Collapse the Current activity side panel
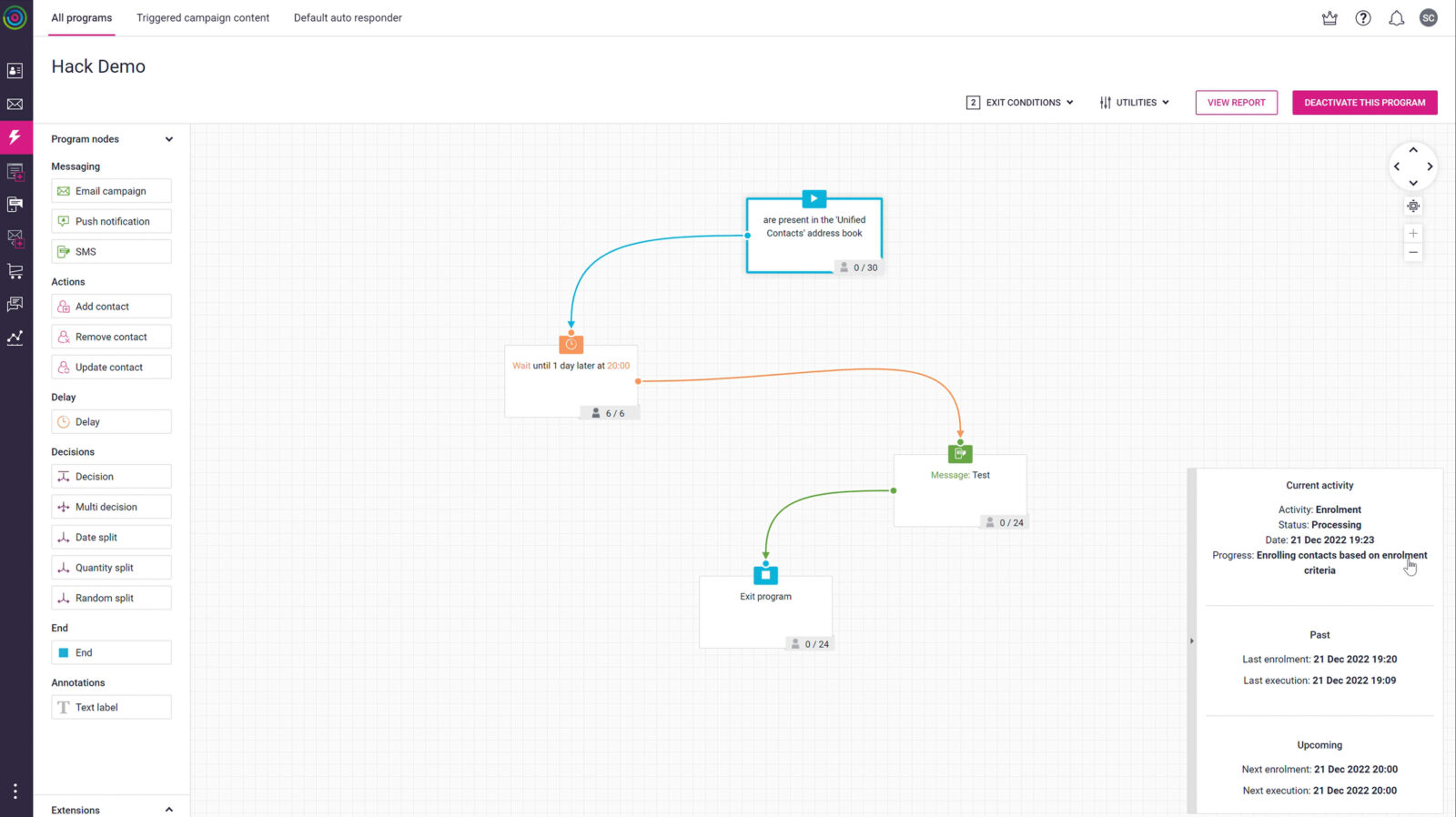Image resolution: width=1456 pixels, height=817 pixels. point(1191,641)
